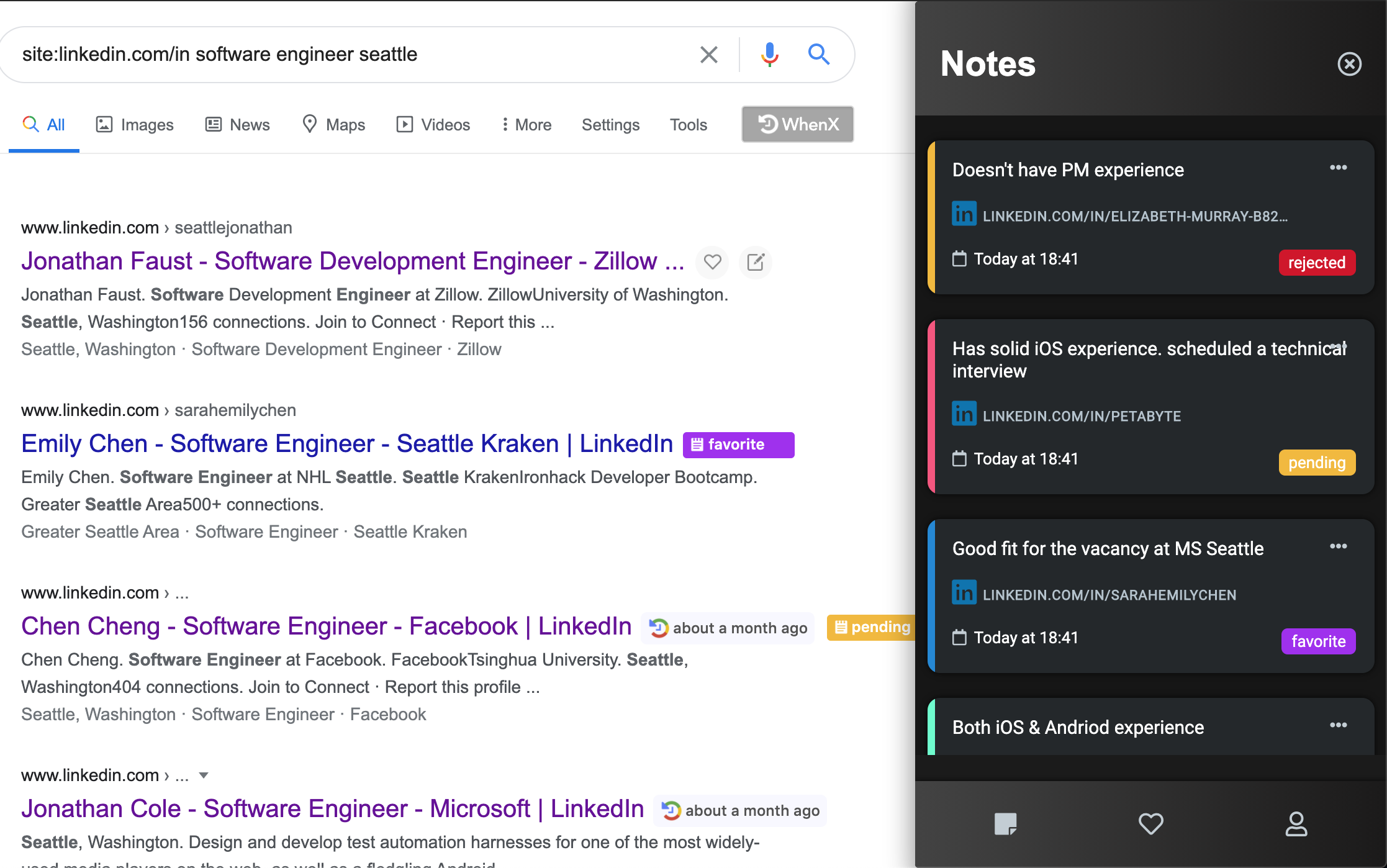Open the profile user icon in bottom bar

click(1296, 824)
